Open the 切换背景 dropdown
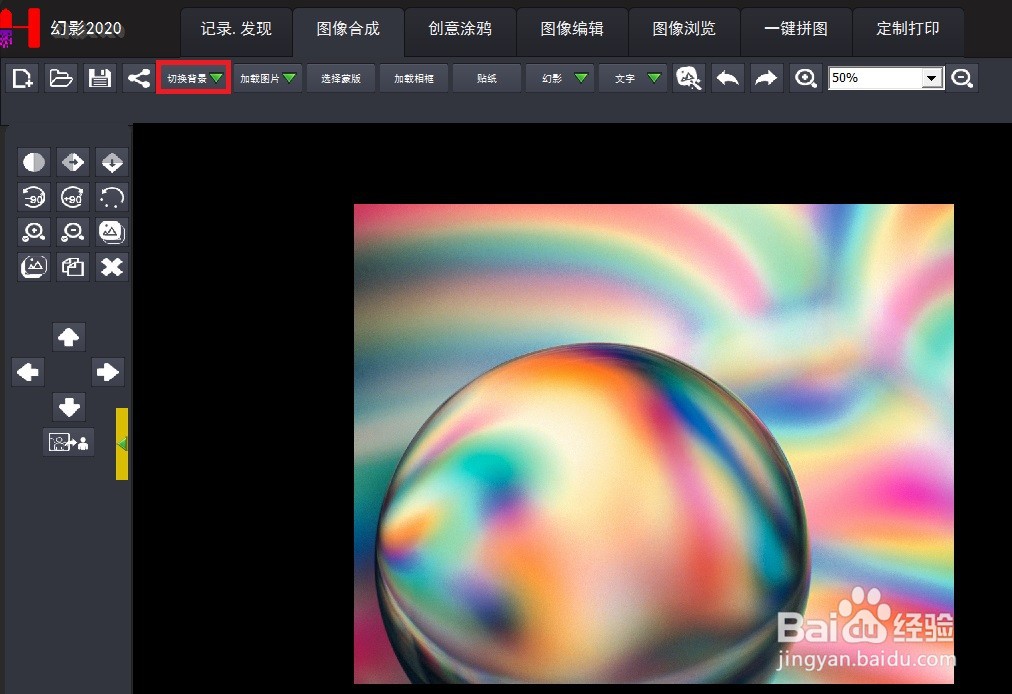The image size is (1012, 694). [x=194, y=79]
